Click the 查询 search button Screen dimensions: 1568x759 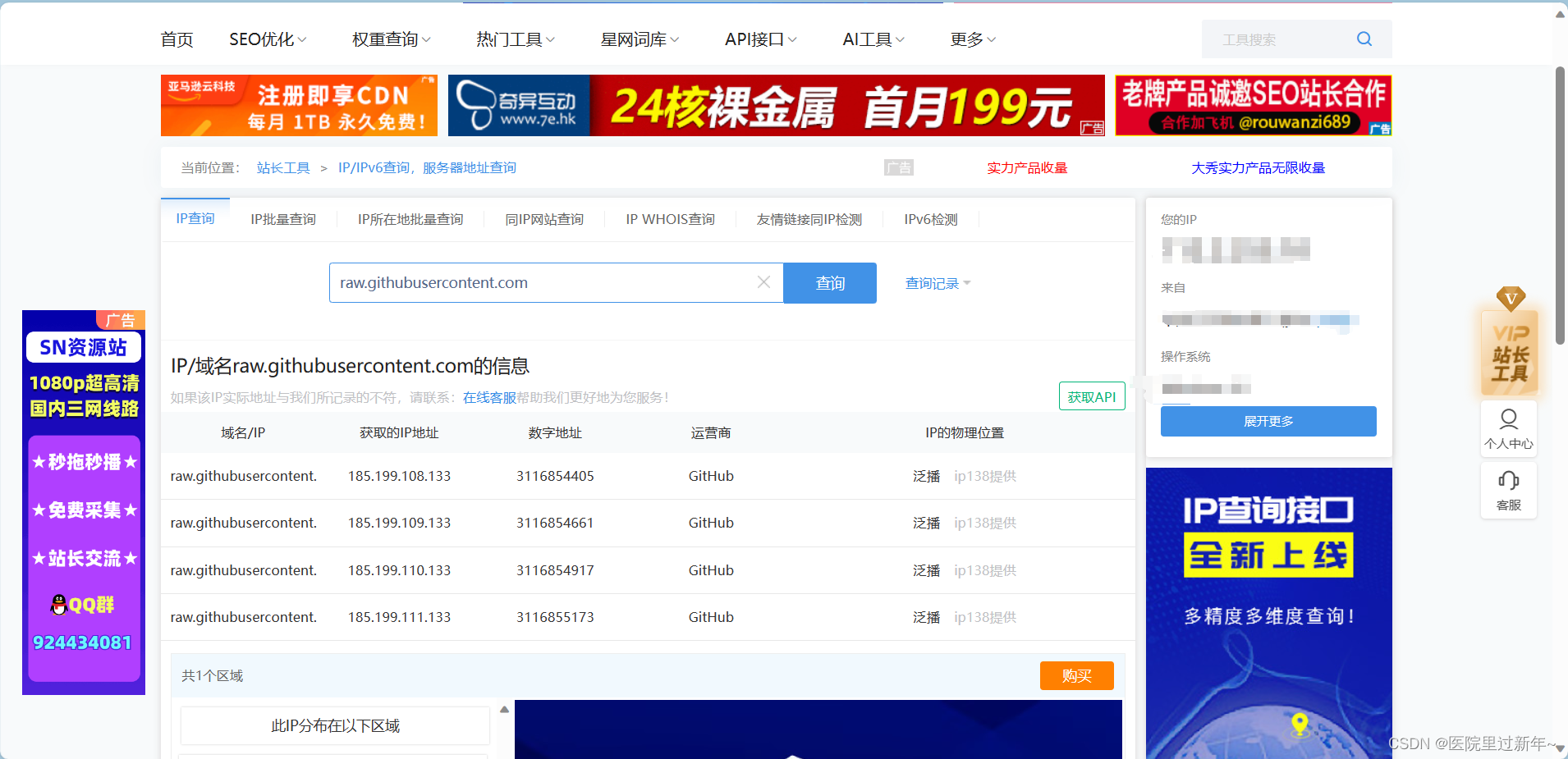tap(829, 282)
